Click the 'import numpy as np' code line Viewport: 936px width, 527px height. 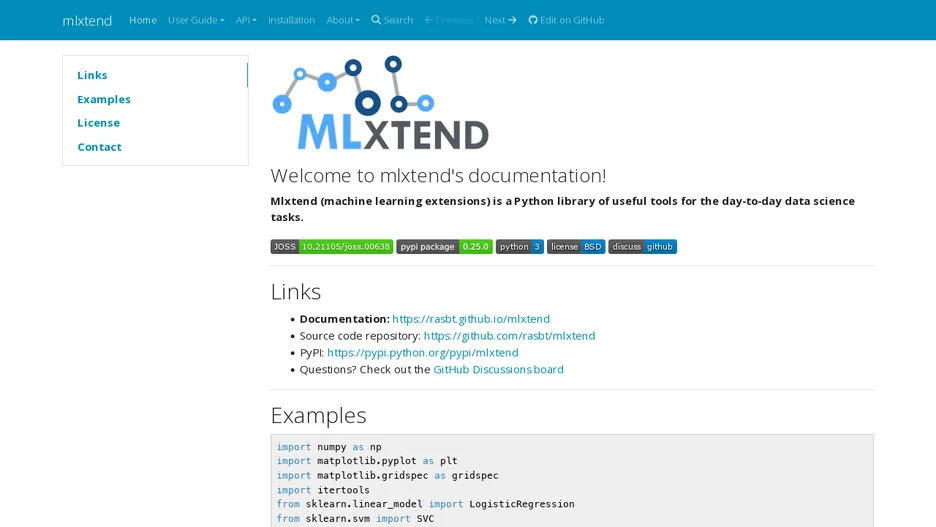point(329,446)
